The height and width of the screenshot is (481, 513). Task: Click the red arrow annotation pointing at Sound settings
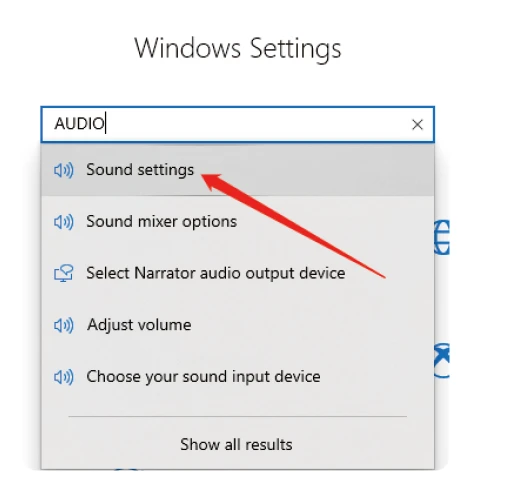(293, 226)
